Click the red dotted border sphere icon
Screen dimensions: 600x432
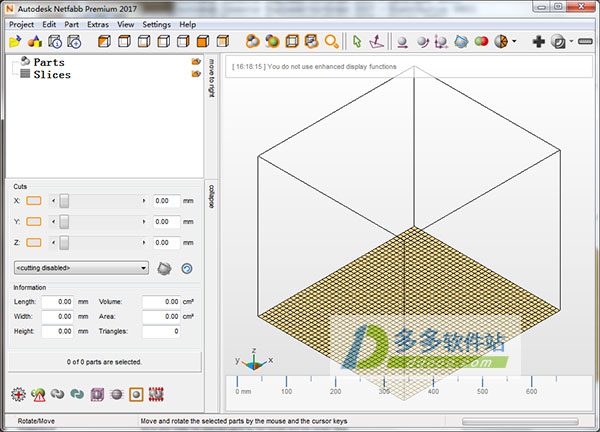tap(156, 394)
